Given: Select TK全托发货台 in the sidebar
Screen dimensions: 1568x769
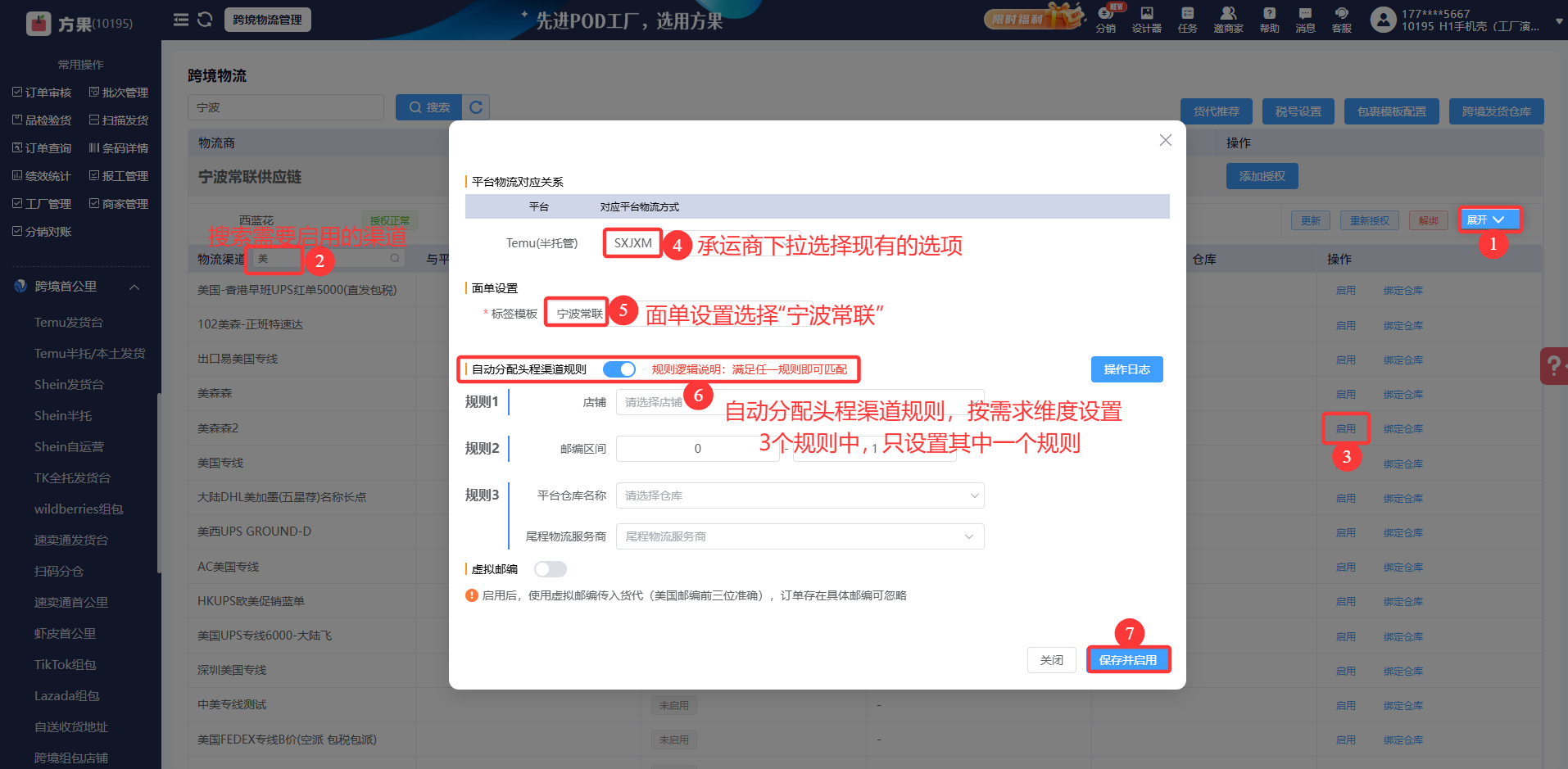Looking at the screenshot, I should point(72,478).
